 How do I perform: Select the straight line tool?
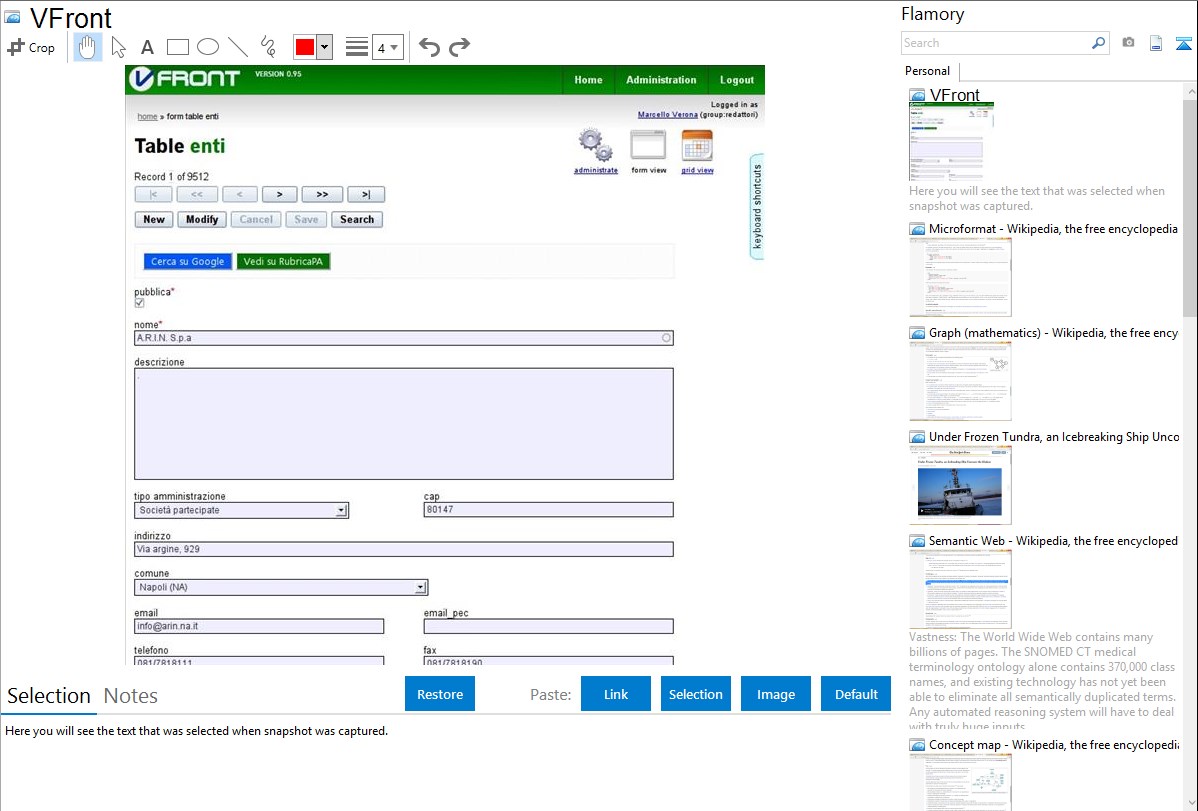click(x=238, y=47)
